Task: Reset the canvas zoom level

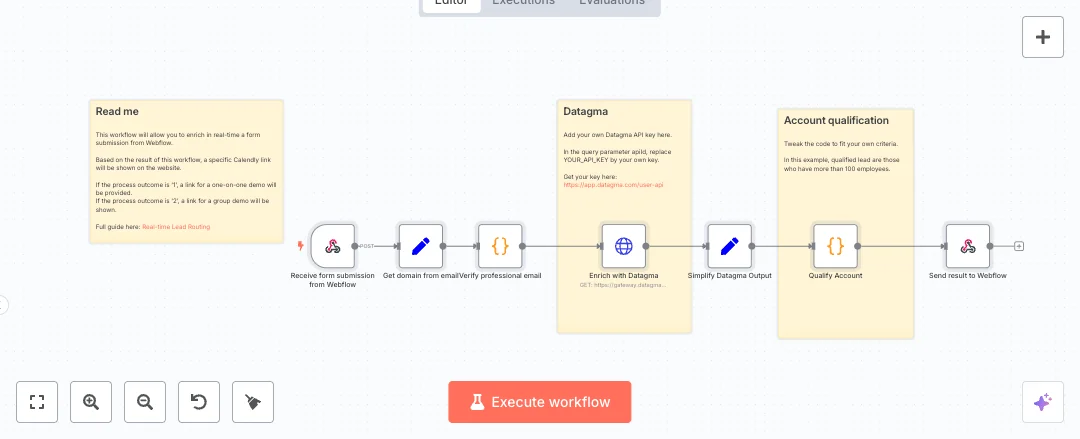Action: pos(199,402)
